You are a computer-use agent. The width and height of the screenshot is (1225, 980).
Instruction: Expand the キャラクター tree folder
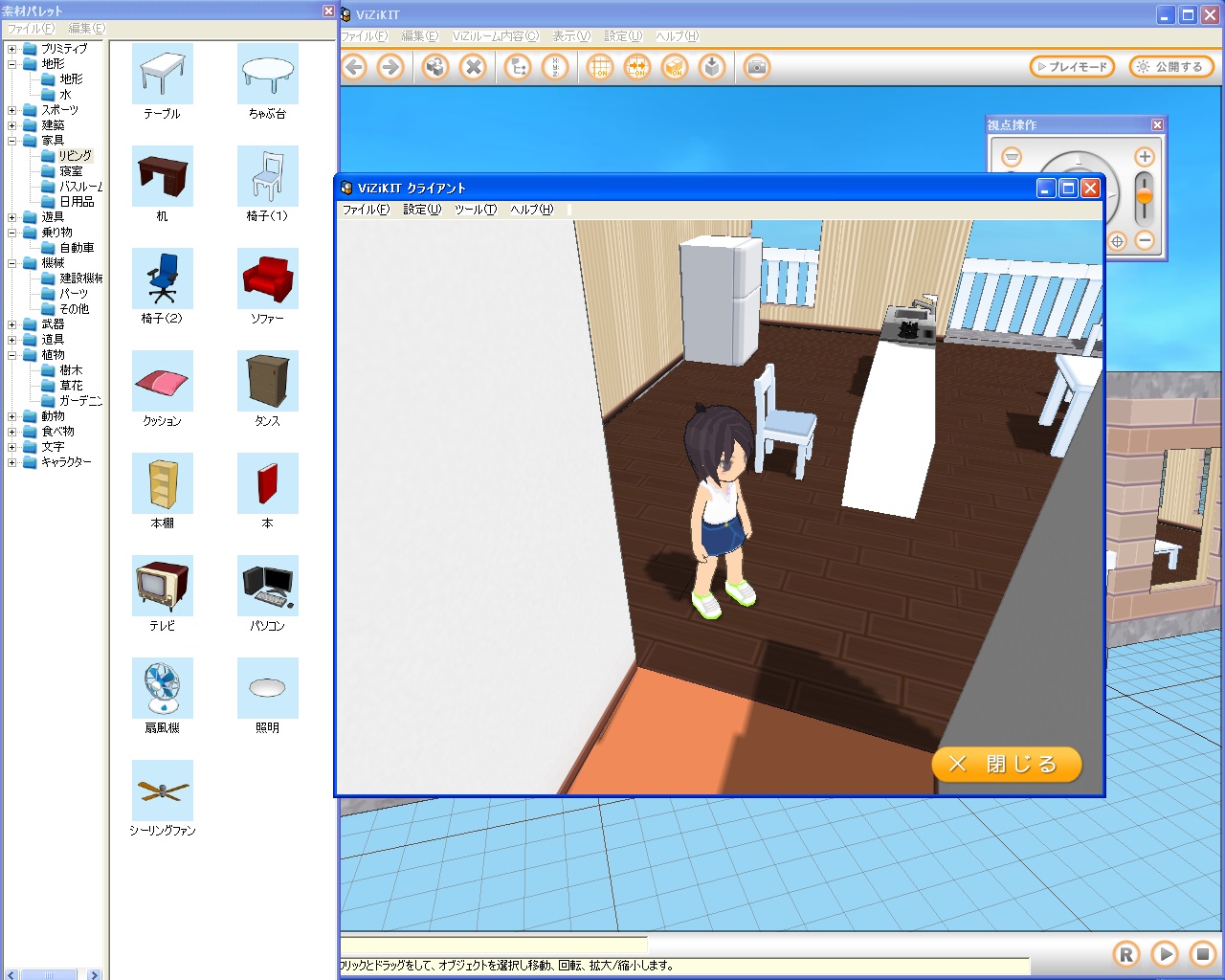click(12, 462)
